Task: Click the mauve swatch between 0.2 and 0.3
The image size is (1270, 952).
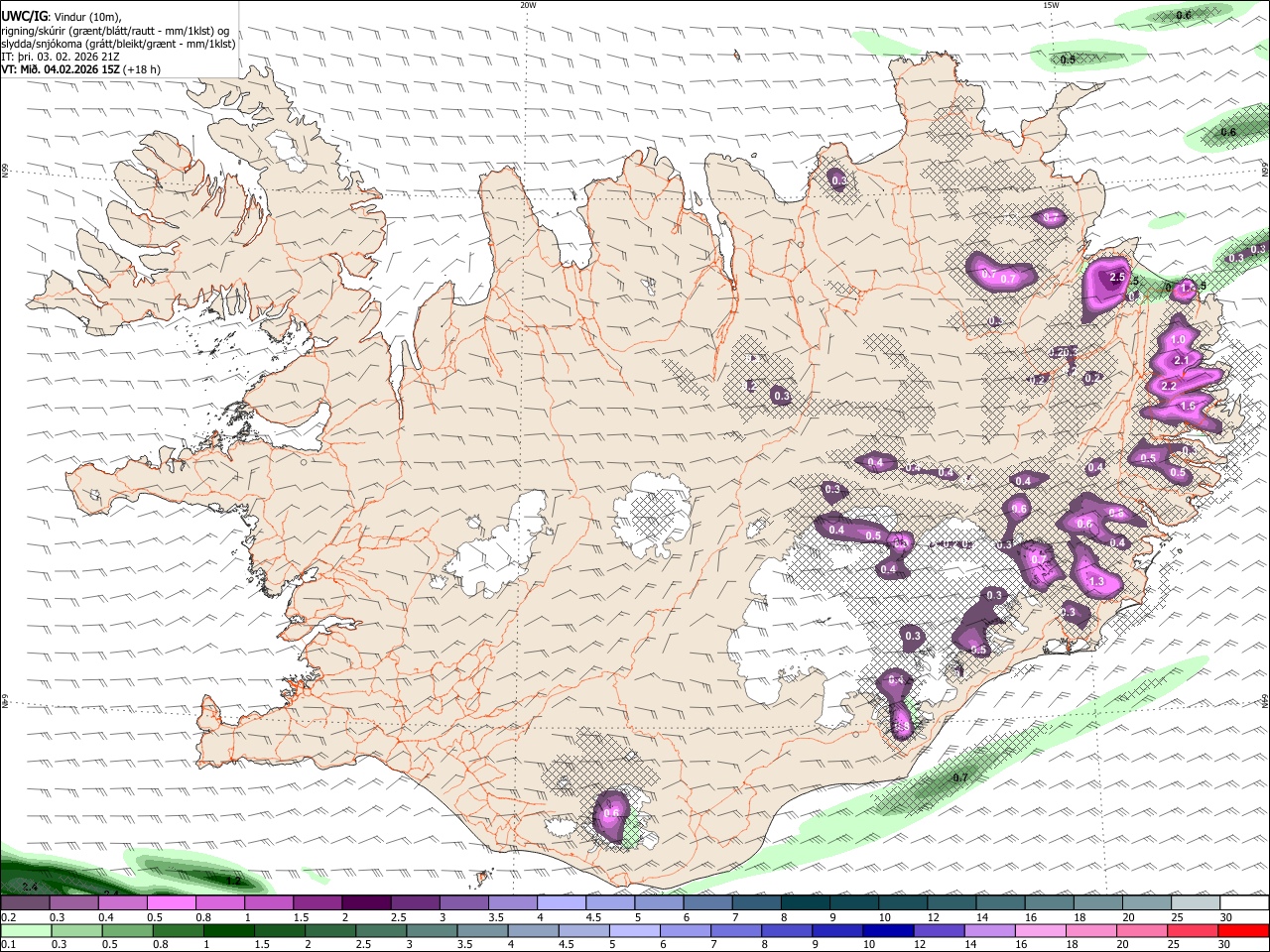Action: (25, 903)
